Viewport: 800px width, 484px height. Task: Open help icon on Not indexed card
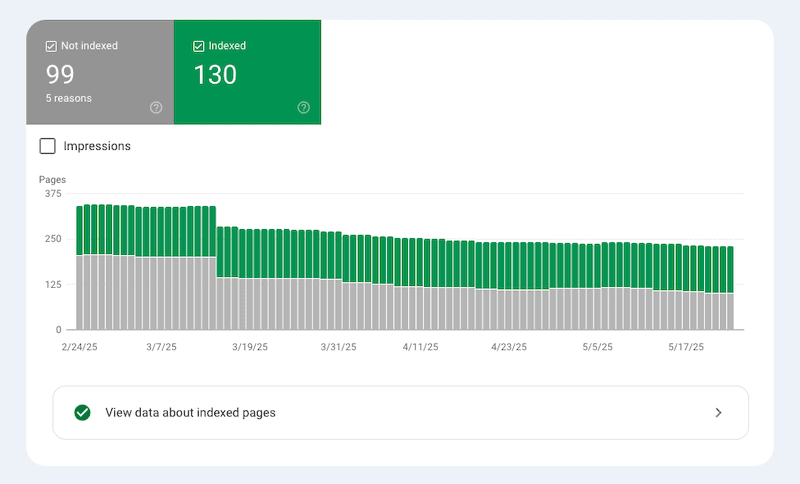(156, 107)
